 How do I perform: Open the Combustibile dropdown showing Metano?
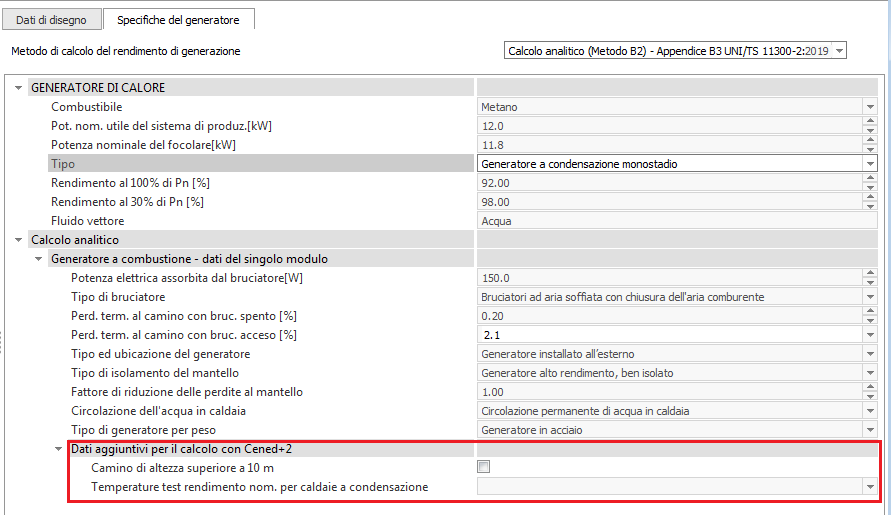(868, 107)
